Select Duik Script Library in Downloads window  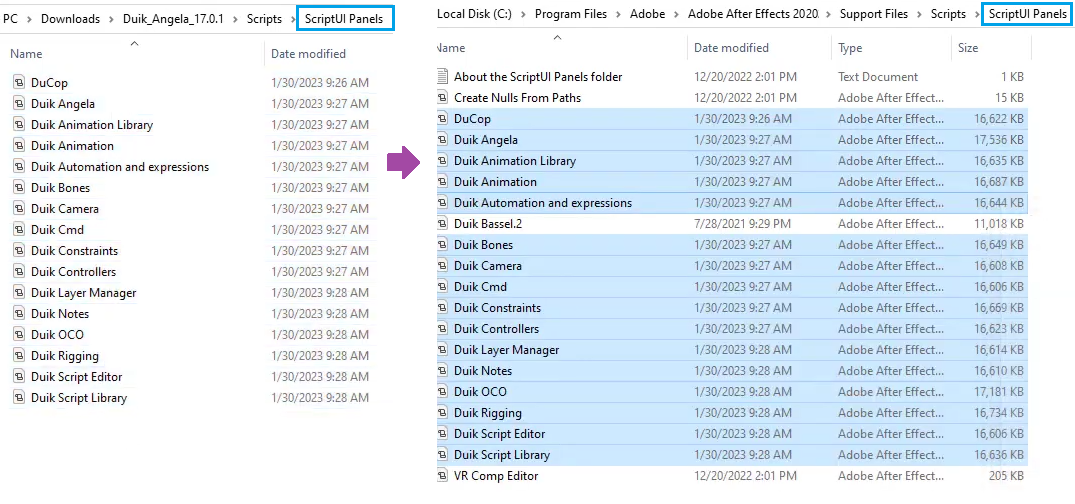tap(79, 398)
